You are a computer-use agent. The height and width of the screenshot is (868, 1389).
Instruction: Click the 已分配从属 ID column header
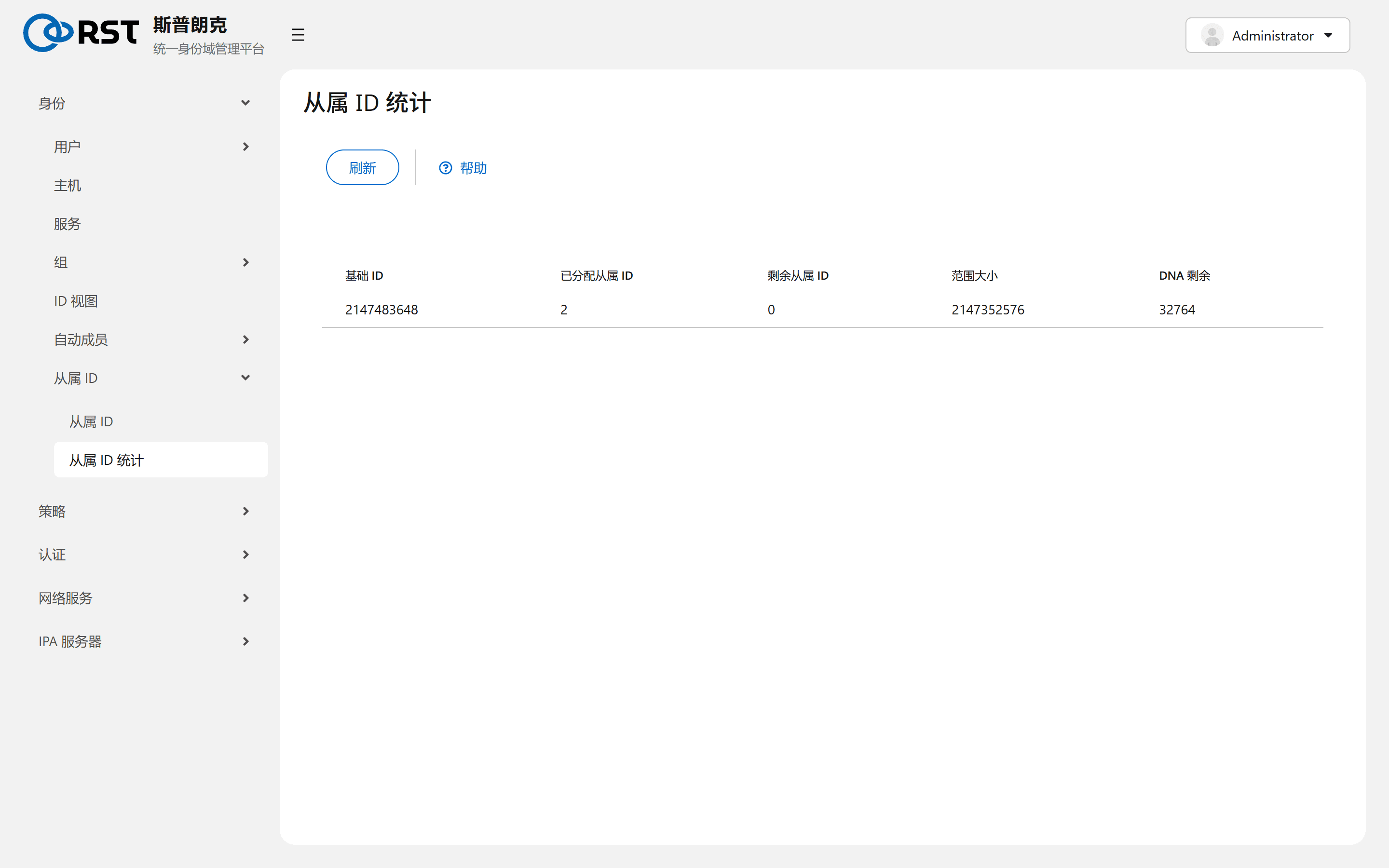596,275
